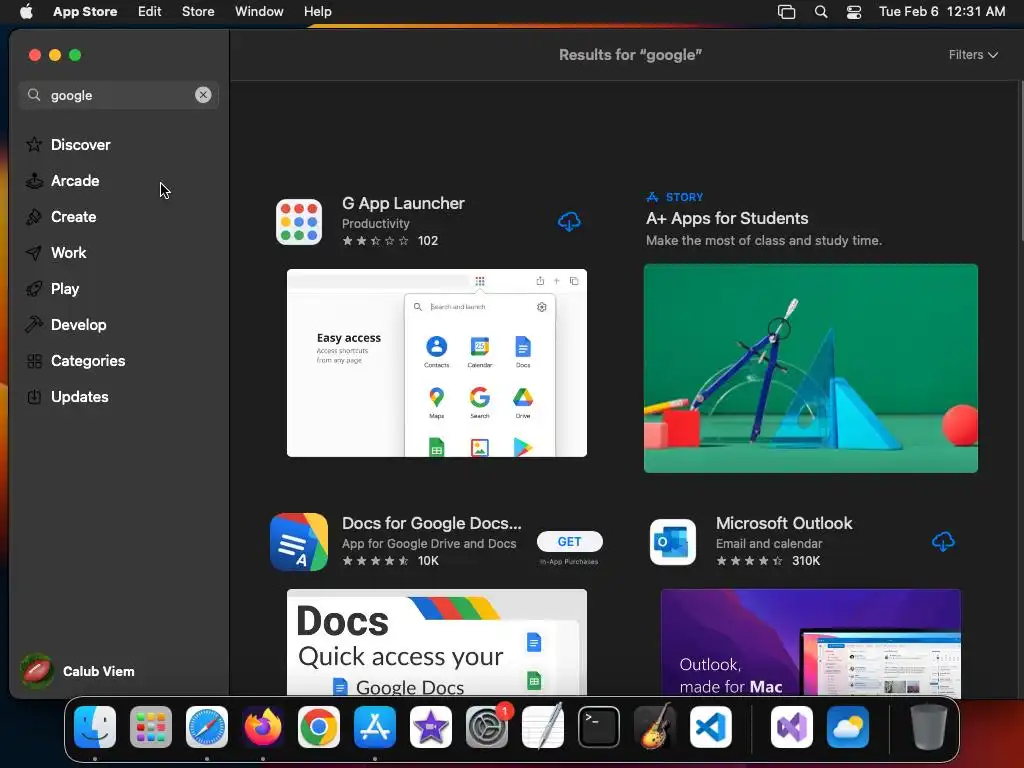Screen dimensions: 1024x768
Task: Download G App Launcher via cloud icon
Action: pos(569,222)
